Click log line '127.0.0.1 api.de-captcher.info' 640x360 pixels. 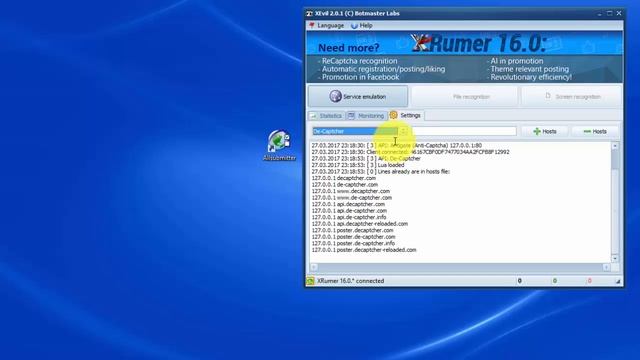pyautogui.click(x=349, y=217)
